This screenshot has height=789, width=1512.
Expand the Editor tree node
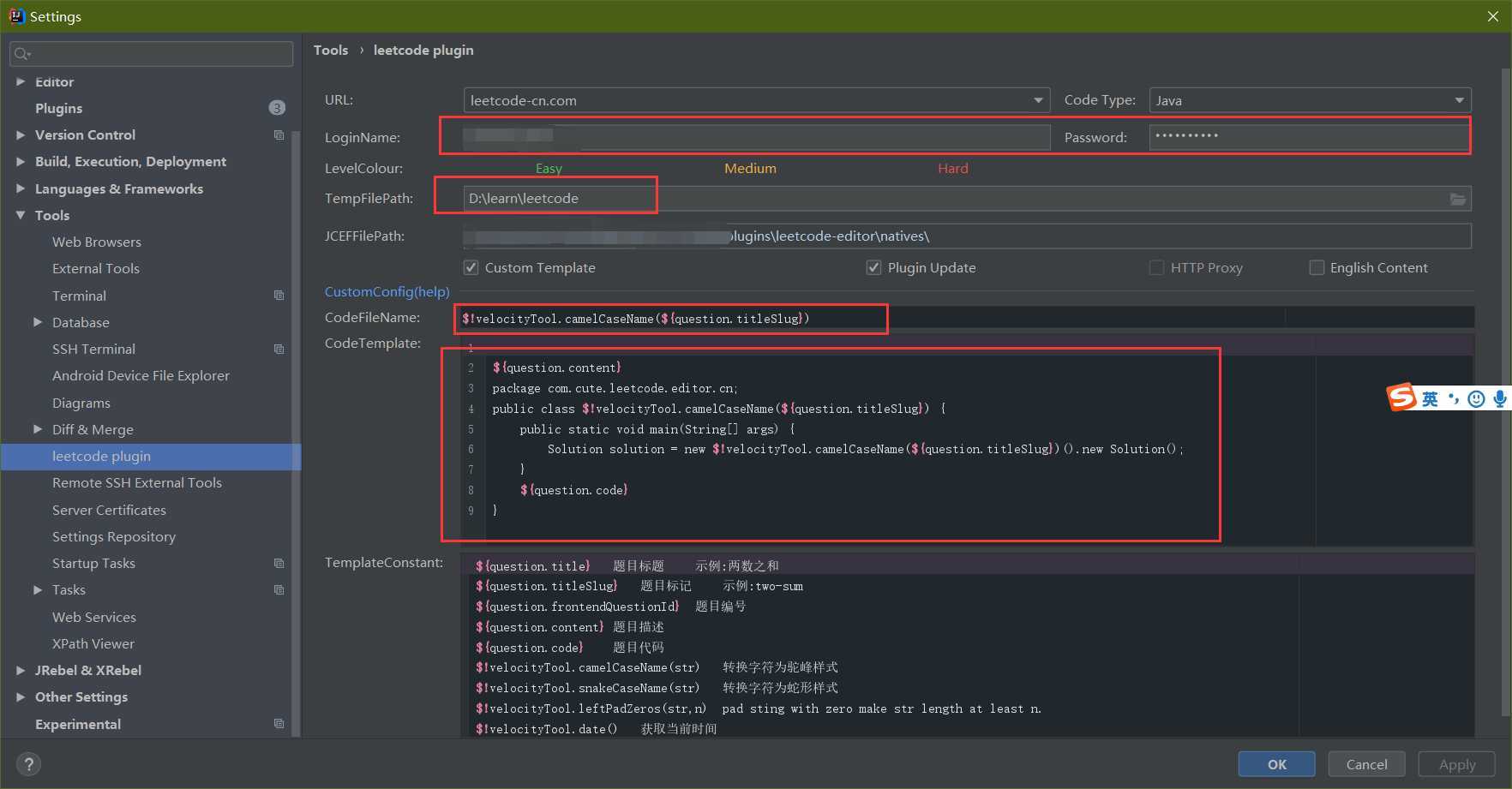(x=21, y=81)
